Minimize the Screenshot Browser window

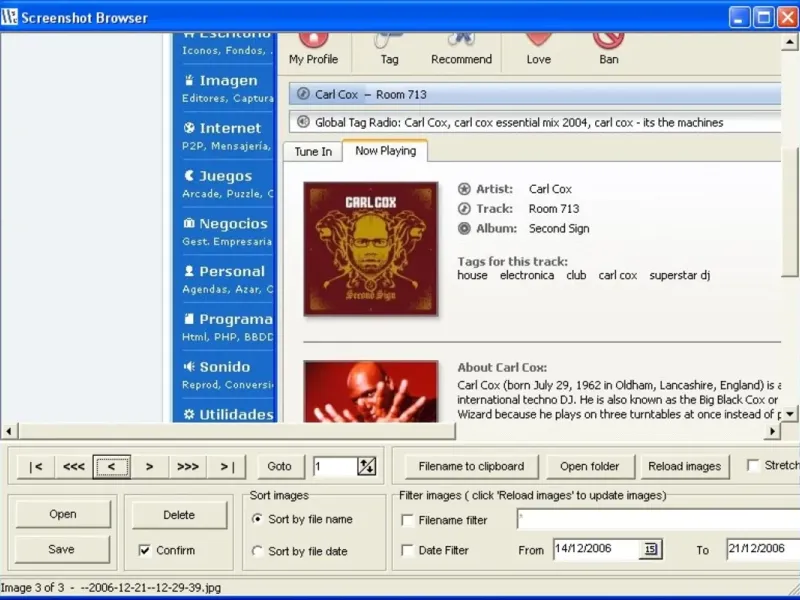739,18
